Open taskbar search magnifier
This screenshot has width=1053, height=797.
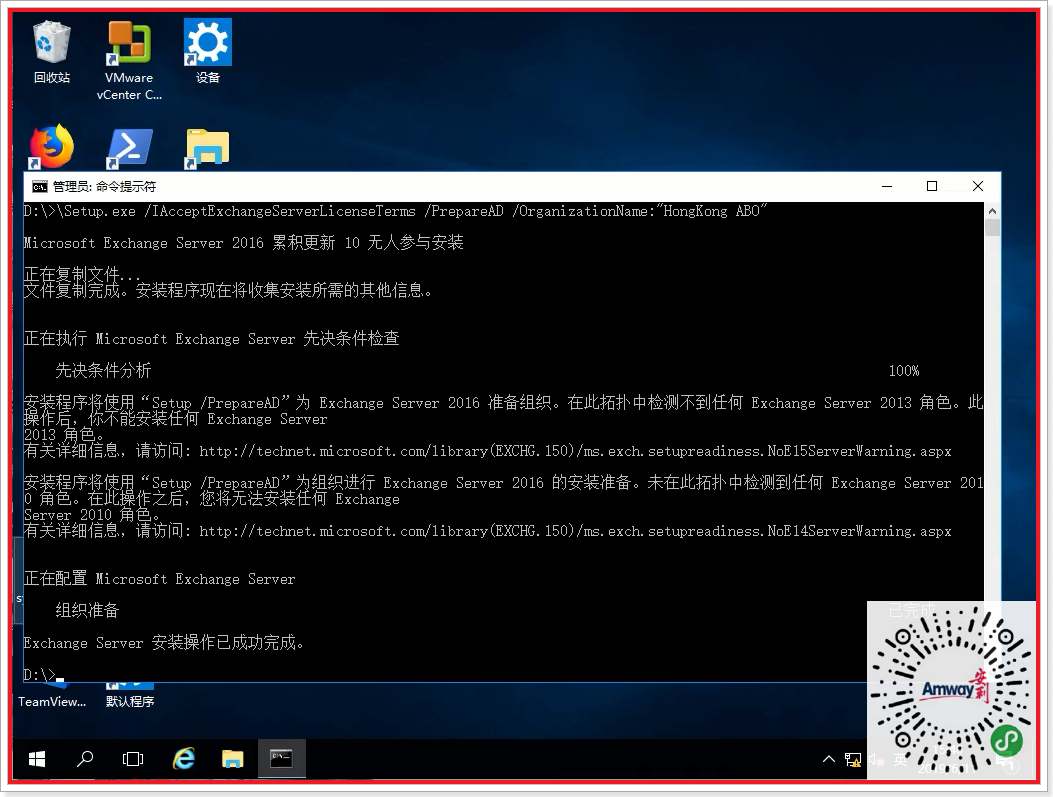85,759
